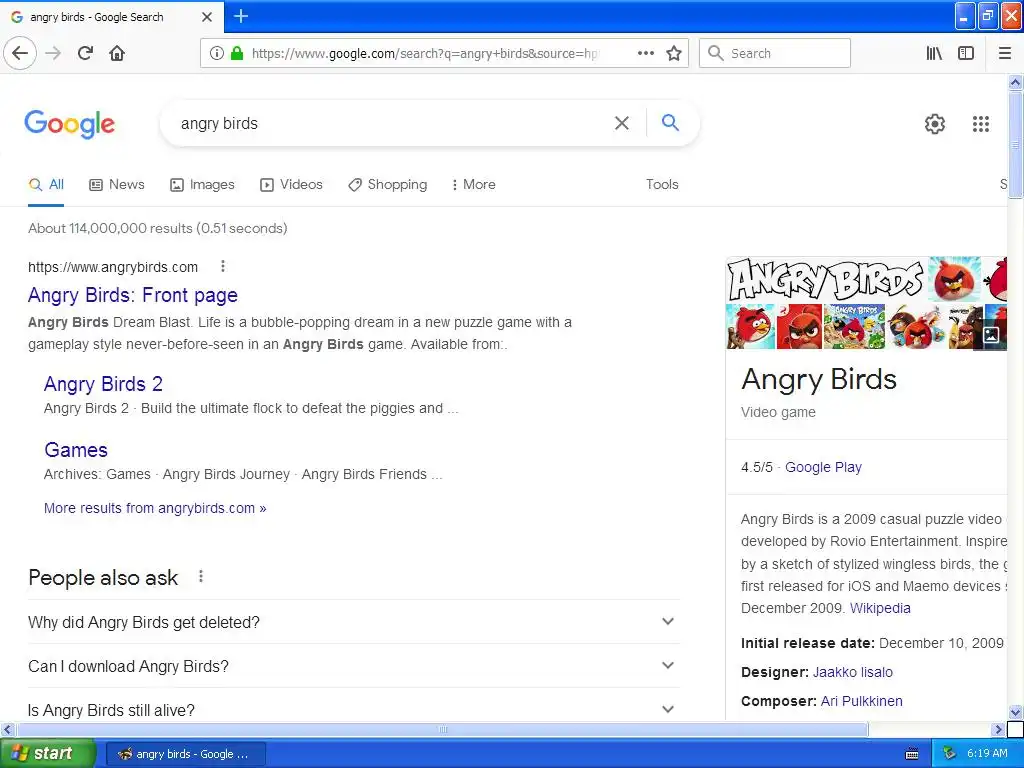Image resolution: width=1024 pixels, height=768 pixels.
Task: Open the Google apps grid
Action: point(981,123)
